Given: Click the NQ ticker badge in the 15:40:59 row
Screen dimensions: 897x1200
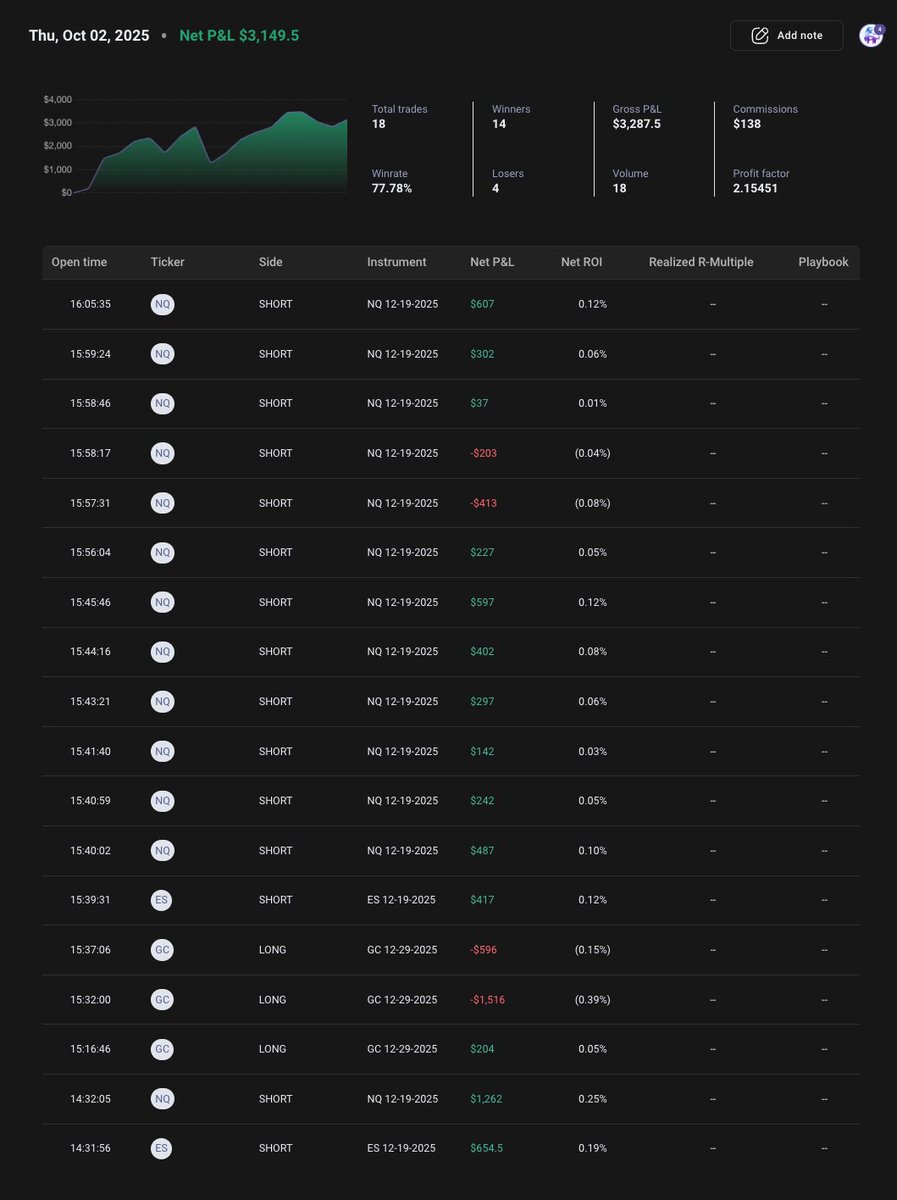Looking at the screenshot, I should (163, 800).
